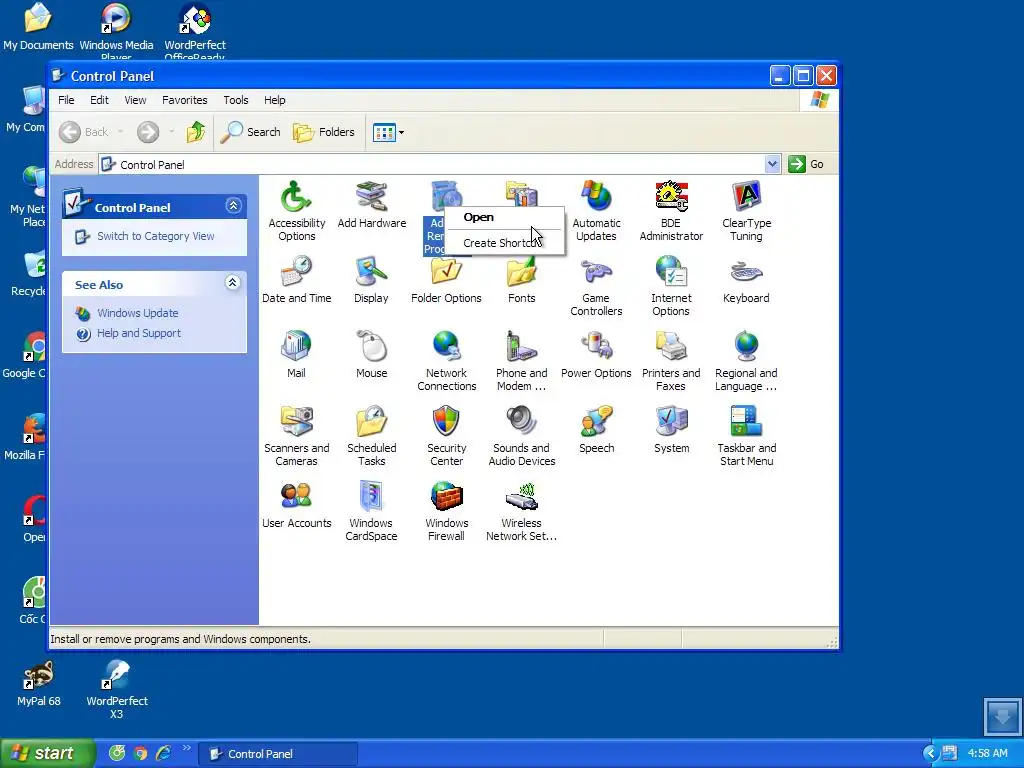This screenshot has height=768, width=1024.
Task: Open the Speech applet icon
Action: tap(596, 430)
